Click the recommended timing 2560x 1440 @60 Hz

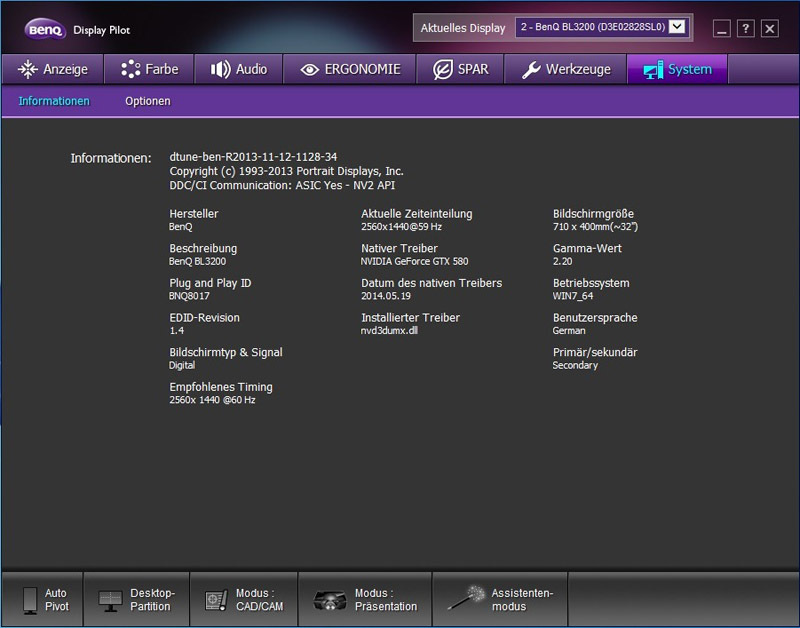[x=212, y=400]
